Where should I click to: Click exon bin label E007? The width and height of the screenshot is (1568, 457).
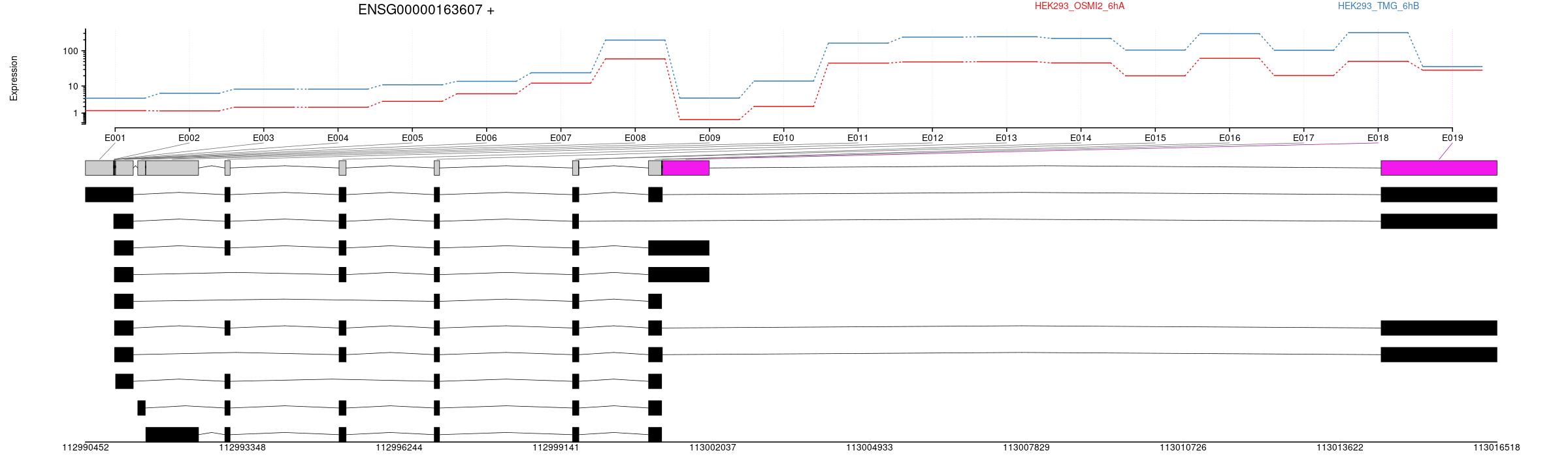pyautogui.click(x=561, y=138)
